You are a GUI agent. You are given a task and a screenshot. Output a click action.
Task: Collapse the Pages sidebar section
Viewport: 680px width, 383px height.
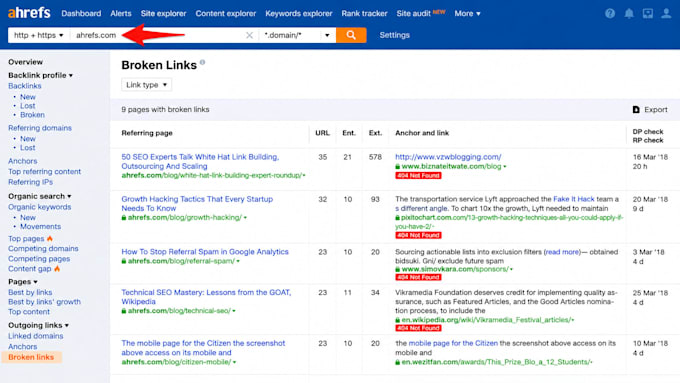coord(23,282)
